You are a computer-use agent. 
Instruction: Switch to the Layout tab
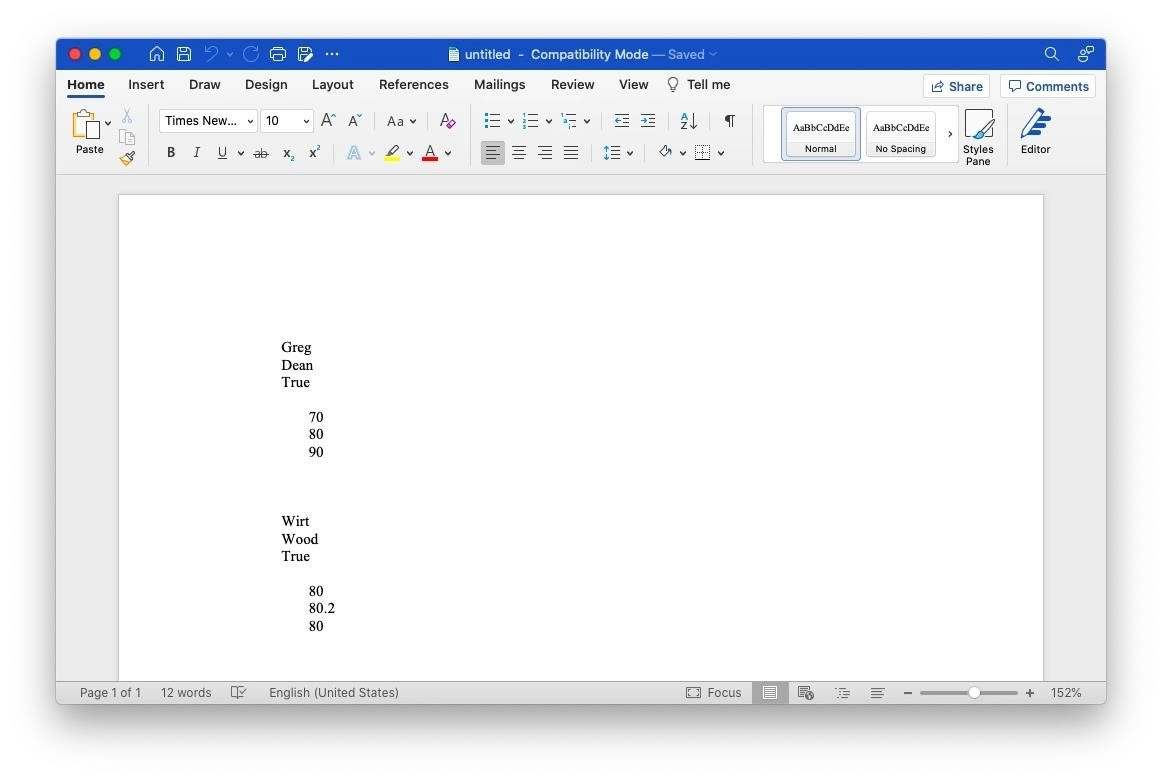pos(333,84)
